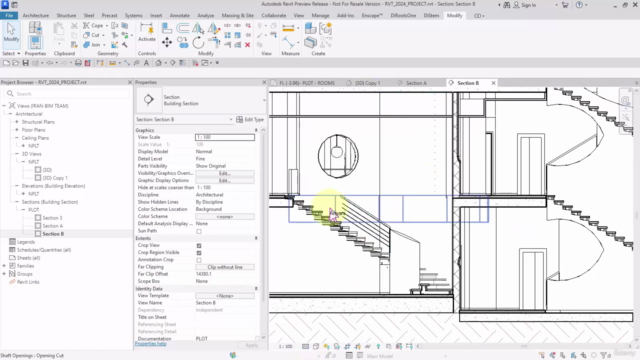Click the View Scale input field
Screen dimensions: 640x360
pos(225,137)
